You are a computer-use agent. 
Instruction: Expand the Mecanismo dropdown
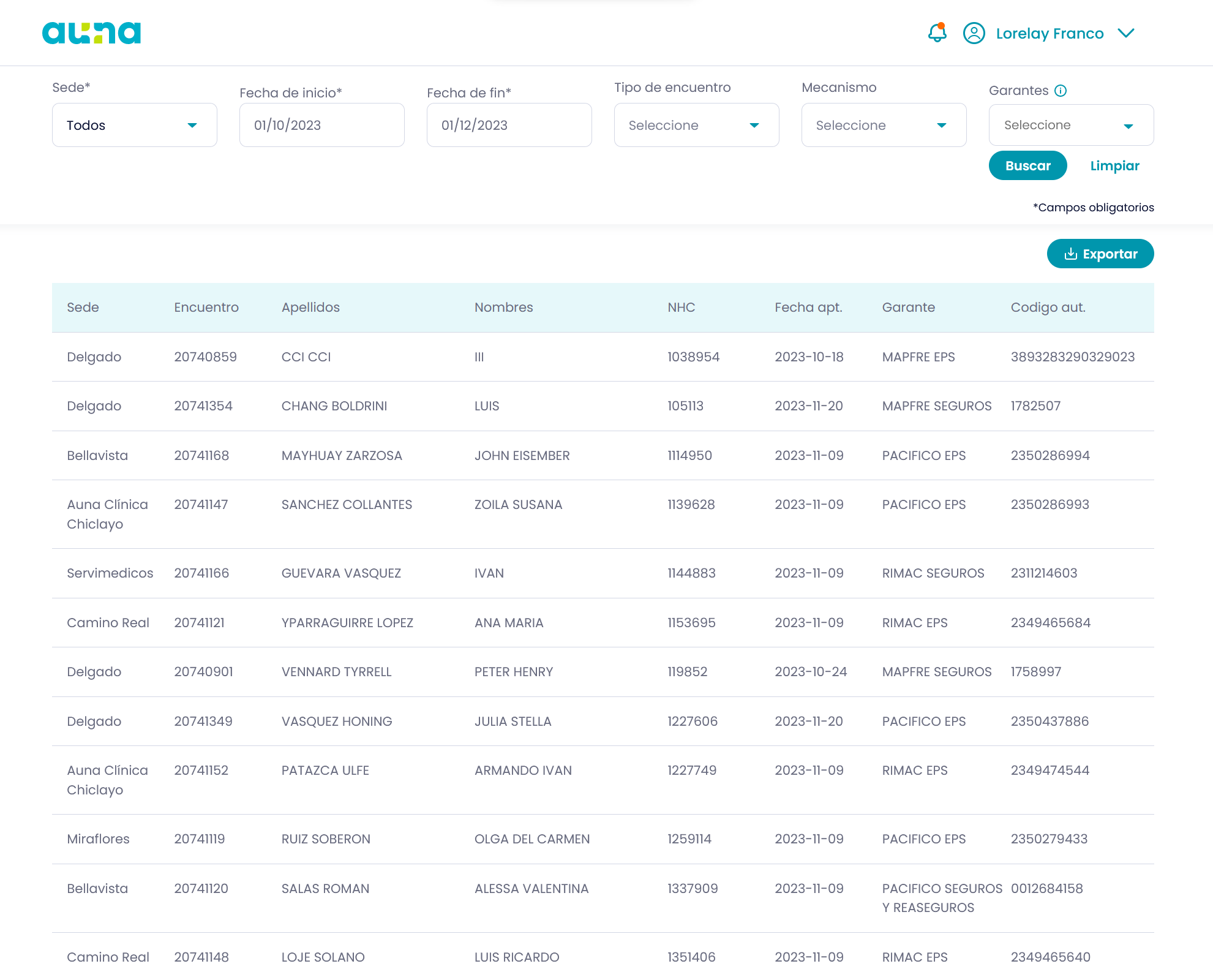pyautogui.click(x=884, y=125)
